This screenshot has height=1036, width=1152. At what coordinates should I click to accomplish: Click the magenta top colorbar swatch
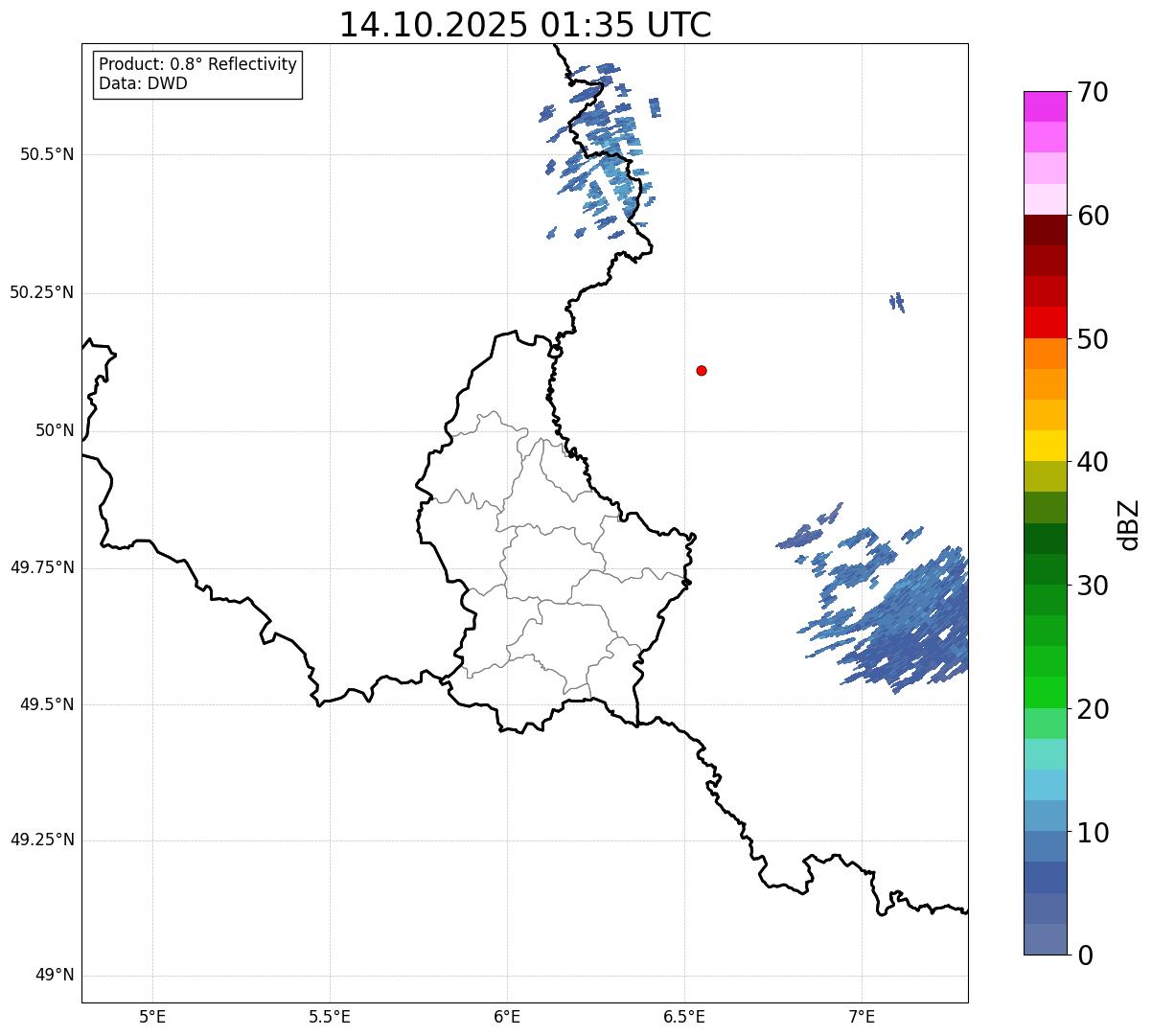pyautogui.click(x=1046, y=106)
